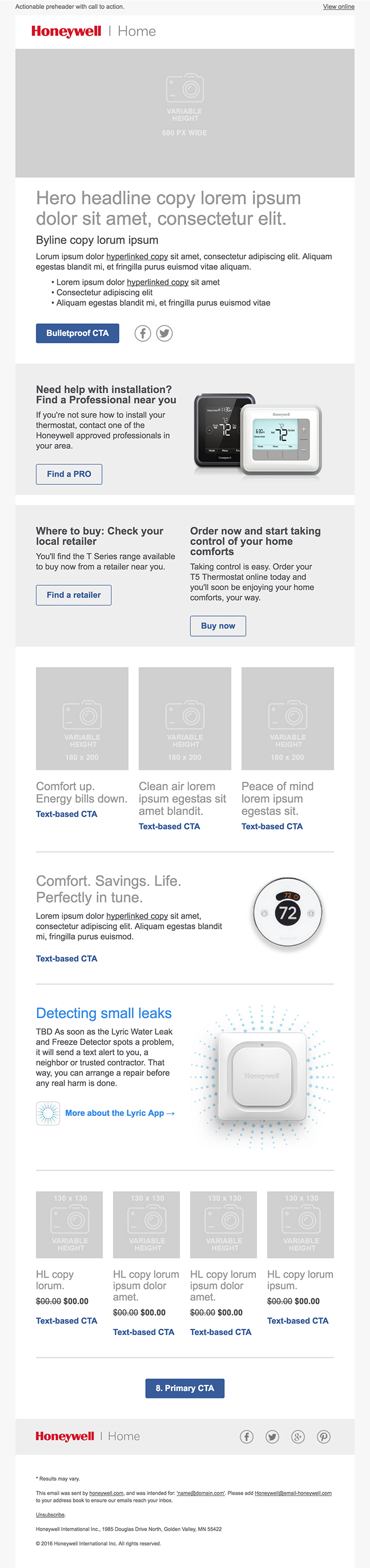Click the water leak detector image
This screenshot has height=1568, width=370.
pos(262,1076)
